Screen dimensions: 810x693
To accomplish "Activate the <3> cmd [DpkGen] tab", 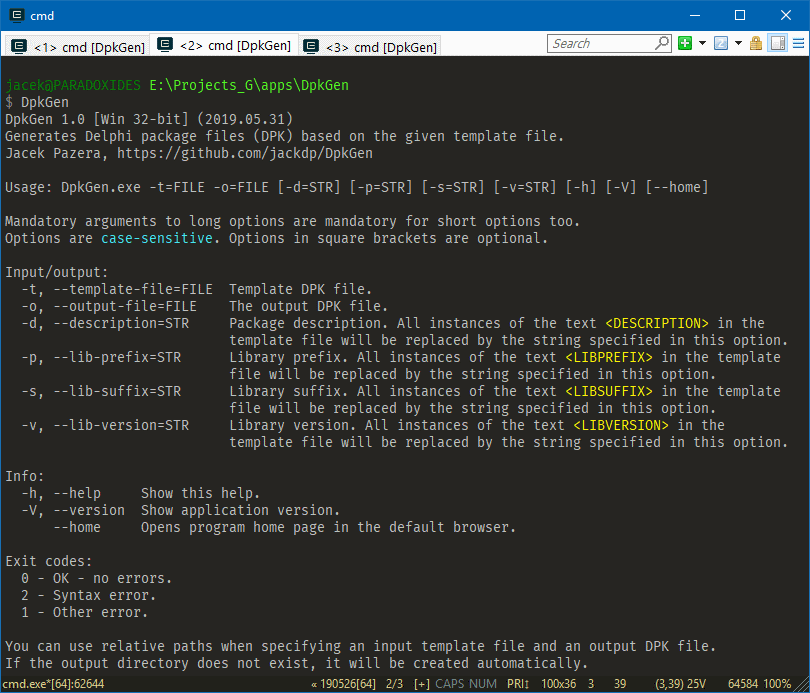I will [x=370, y=46].
